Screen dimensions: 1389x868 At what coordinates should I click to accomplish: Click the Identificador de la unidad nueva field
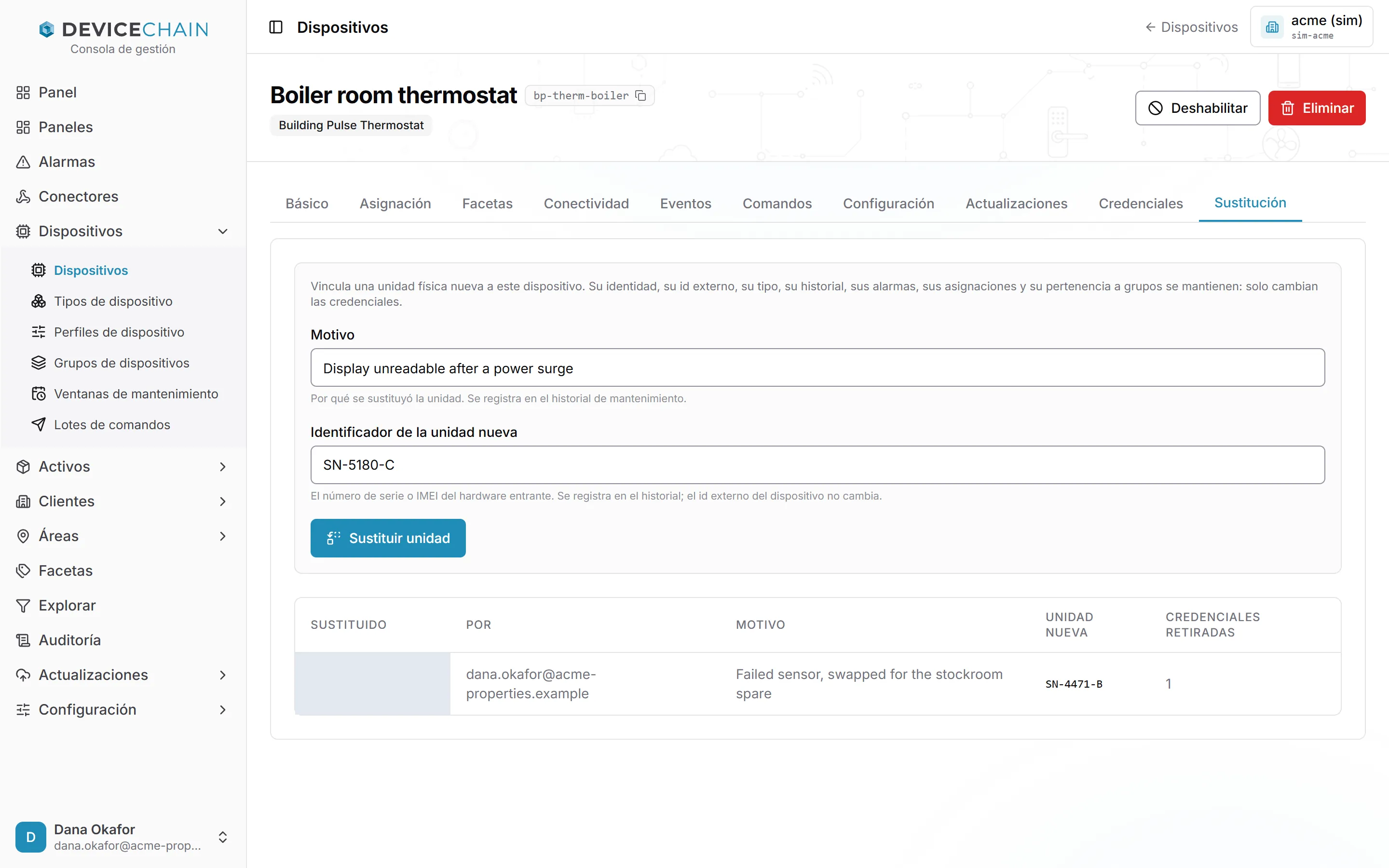pyautogui.click(x=817, y=465)
